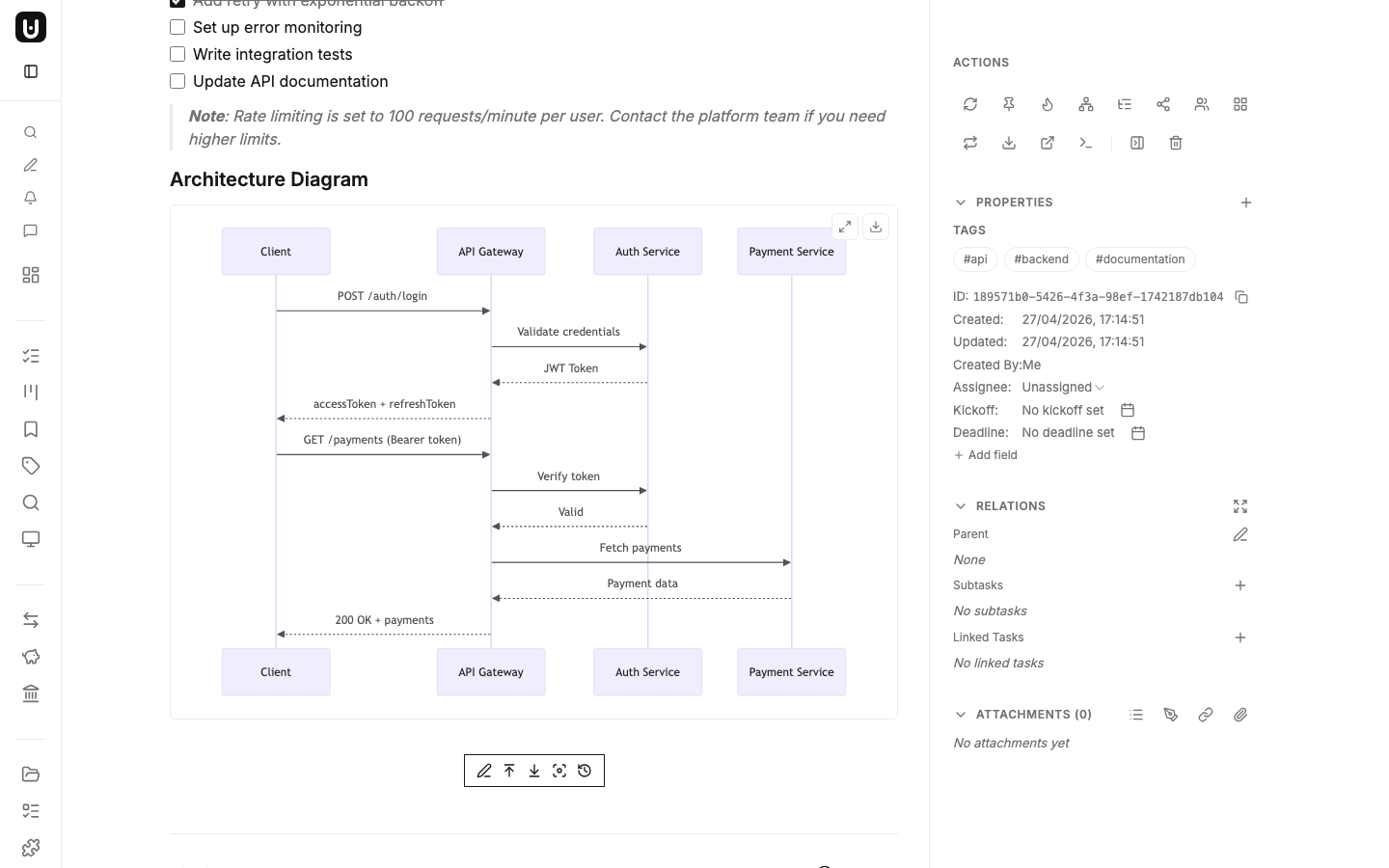Open the users icon in Actions
Image resolution: width=1389 pixels, height=868 pixels.
tap(1202, 104)
